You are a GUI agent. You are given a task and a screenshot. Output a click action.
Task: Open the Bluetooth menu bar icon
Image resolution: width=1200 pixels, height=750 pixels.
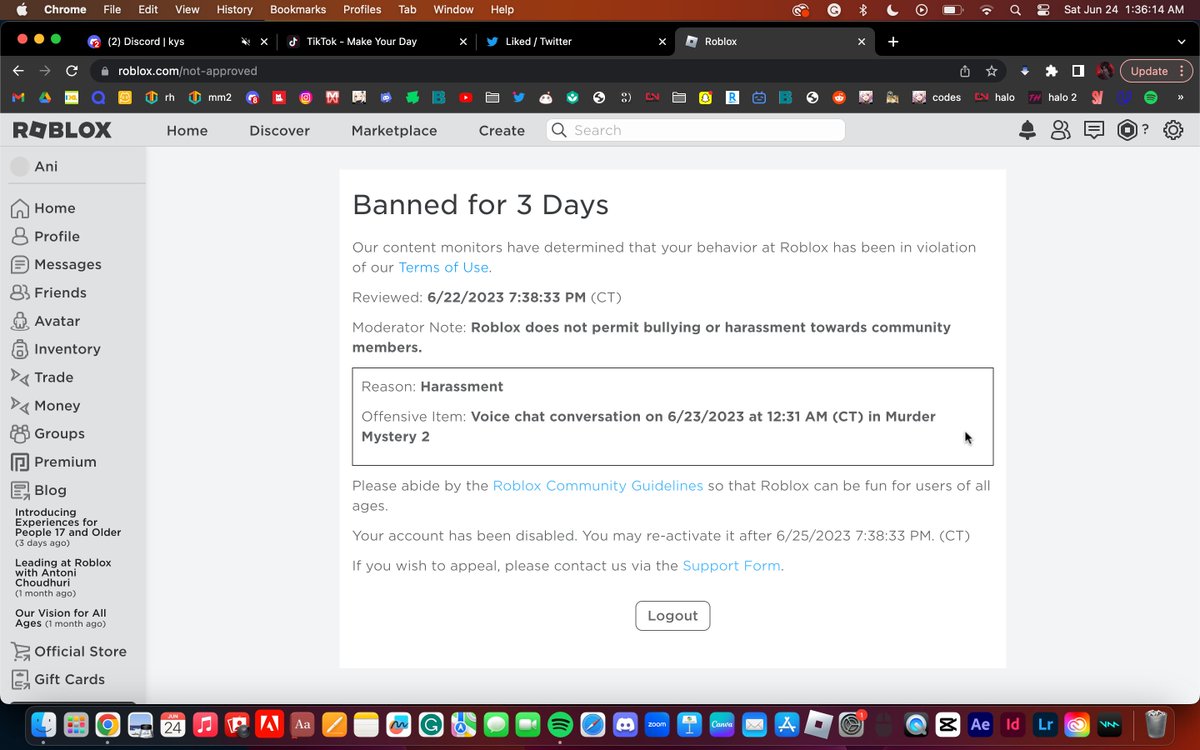(x=862, y=10)
